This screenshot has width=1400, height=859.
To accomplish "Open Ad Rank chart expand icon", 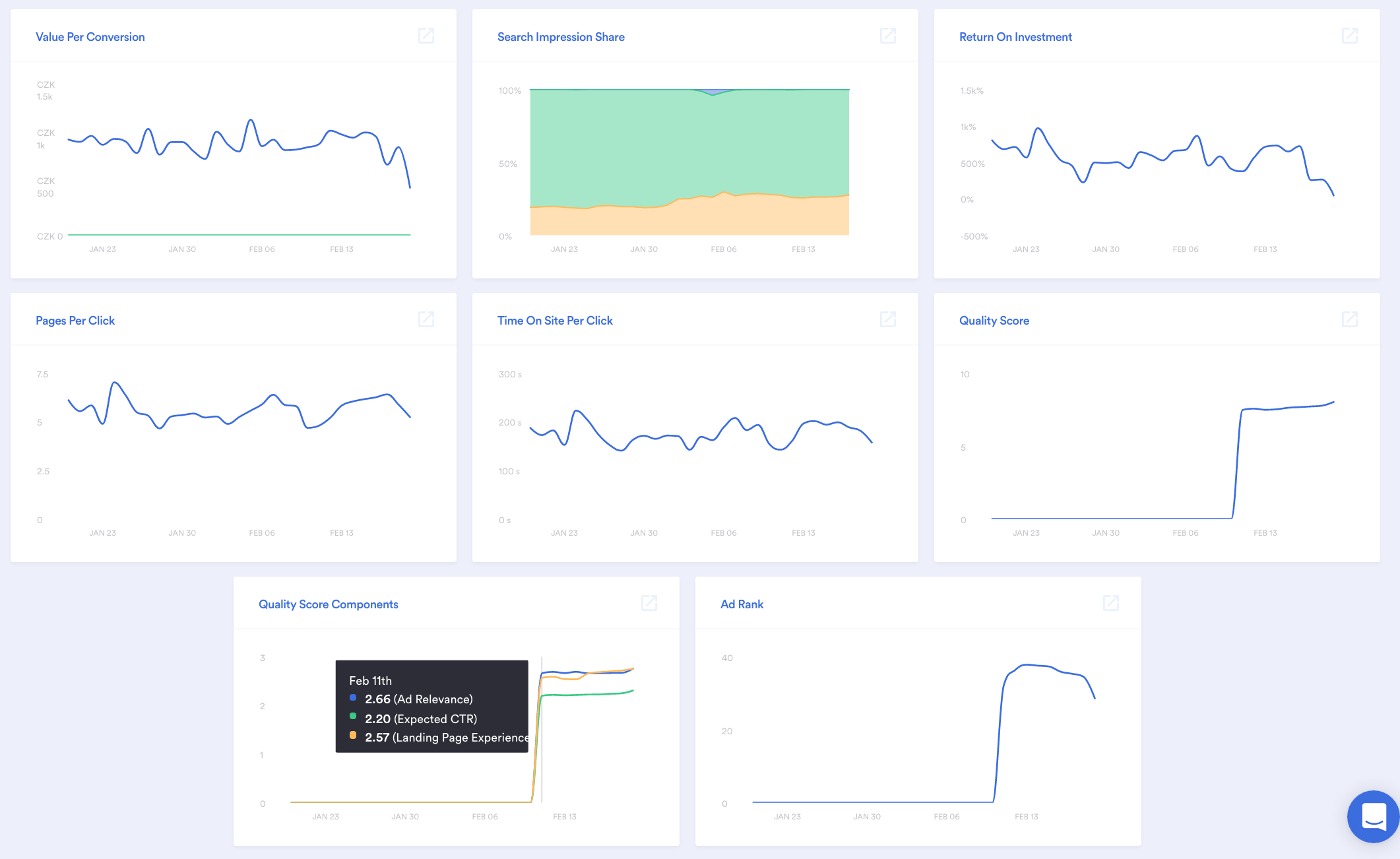I will pos(1111,603).
